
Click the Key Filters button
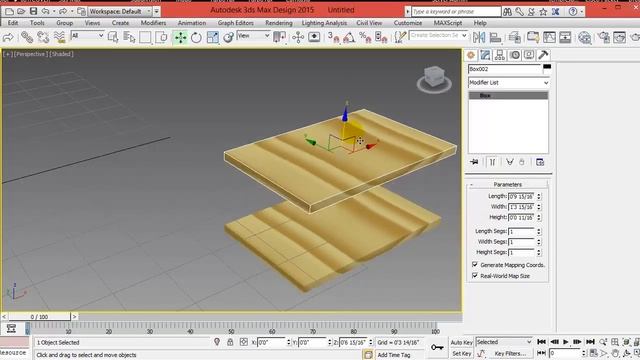pyautogui.click(x=510, y=353)
